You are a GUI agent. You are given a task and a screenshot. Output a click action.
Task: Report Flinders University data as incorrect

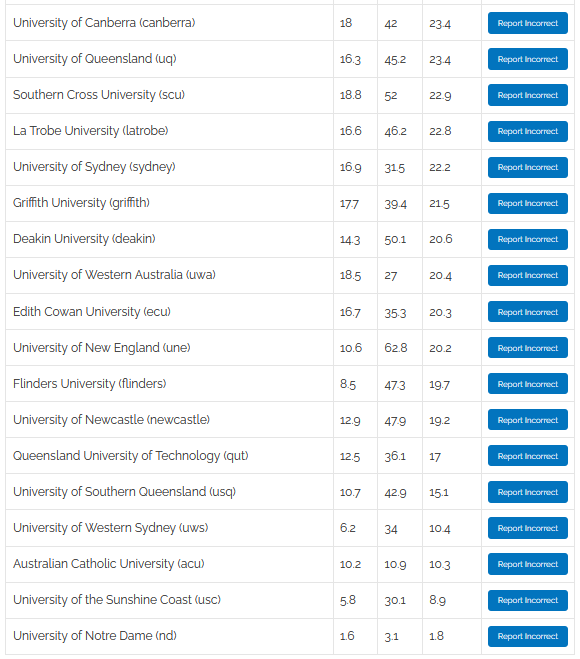tap(527, 384)
